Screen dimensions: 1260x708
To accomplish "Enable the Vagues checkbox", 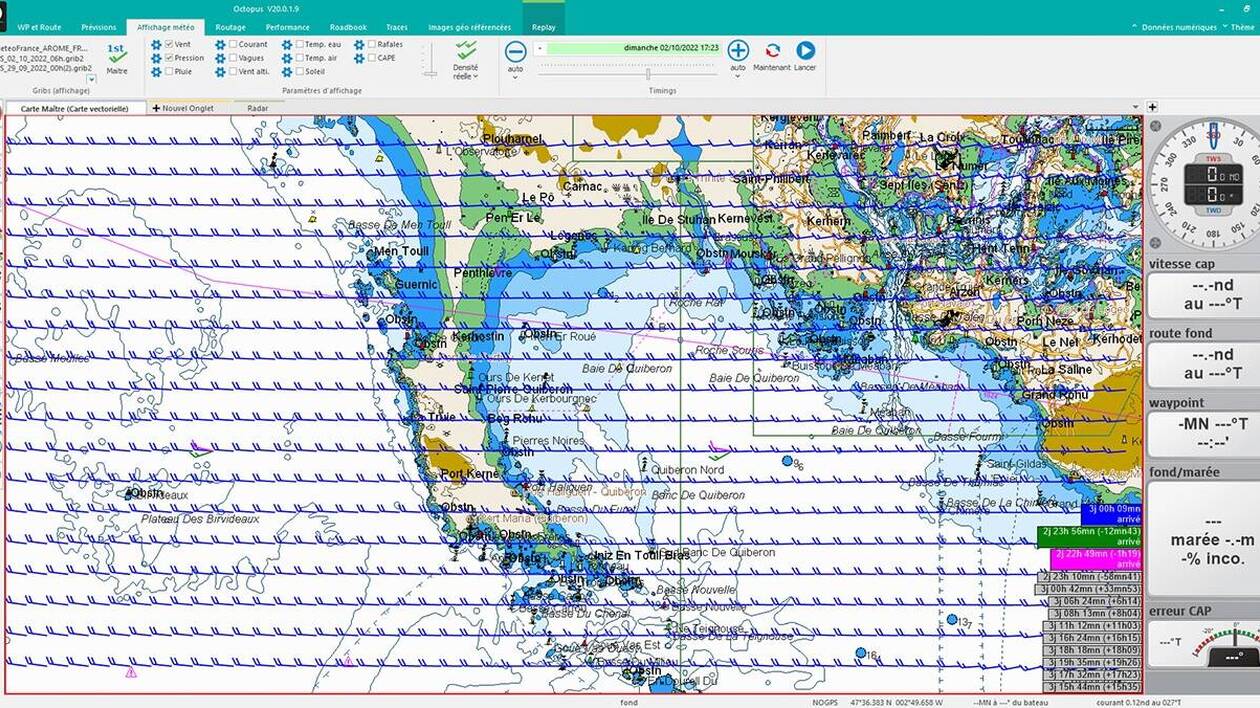I will (x=233, y=58).
